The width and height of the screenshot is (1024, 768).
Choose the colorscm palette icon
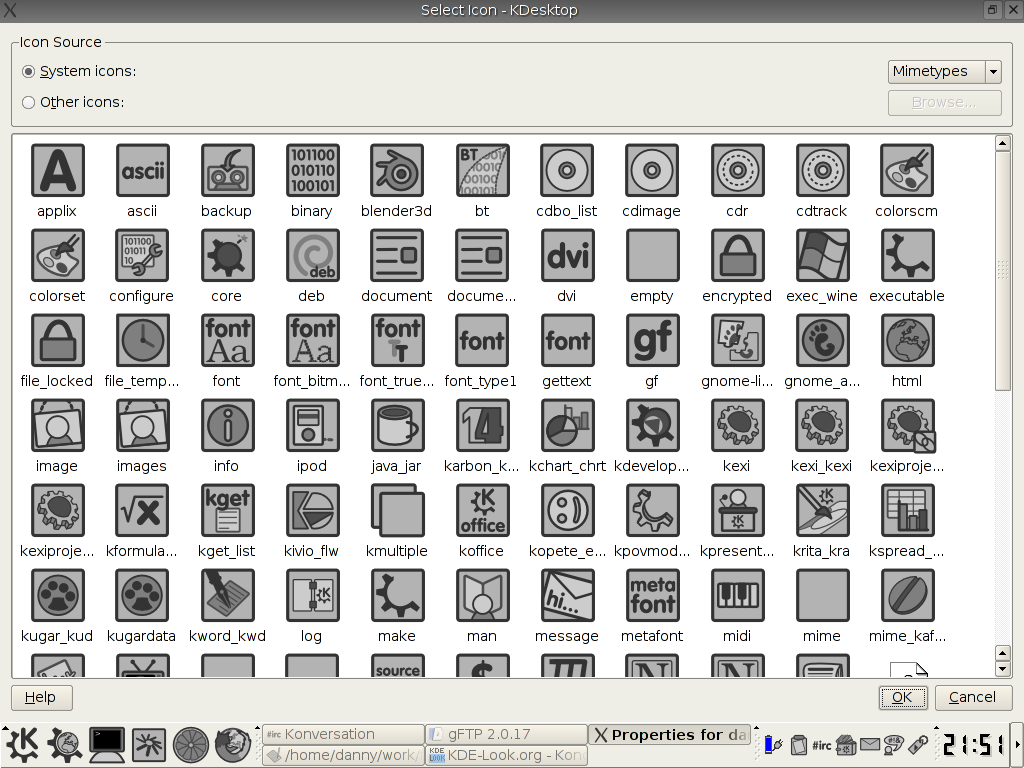coord(907,170)
